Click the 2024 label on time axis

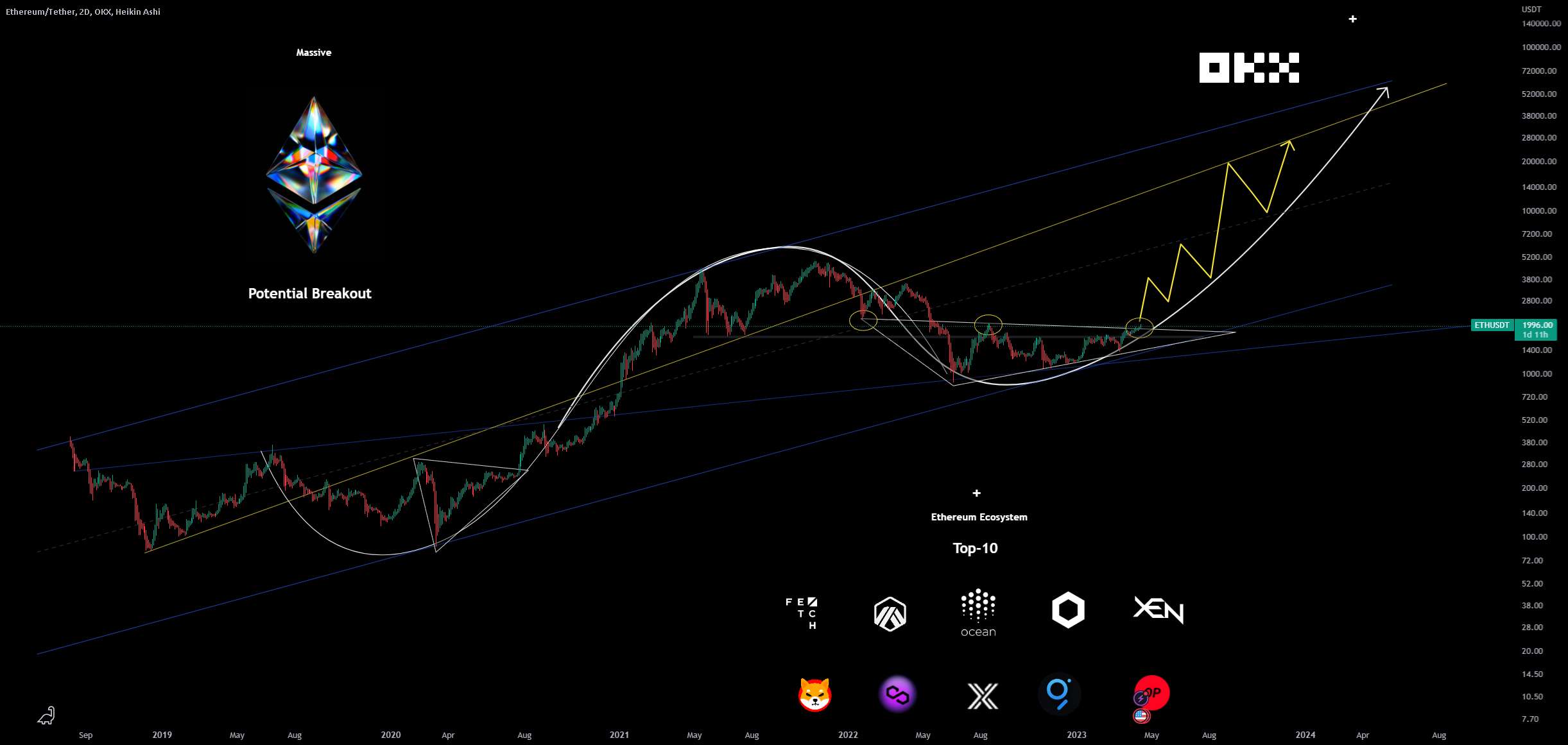(1305, 735)
